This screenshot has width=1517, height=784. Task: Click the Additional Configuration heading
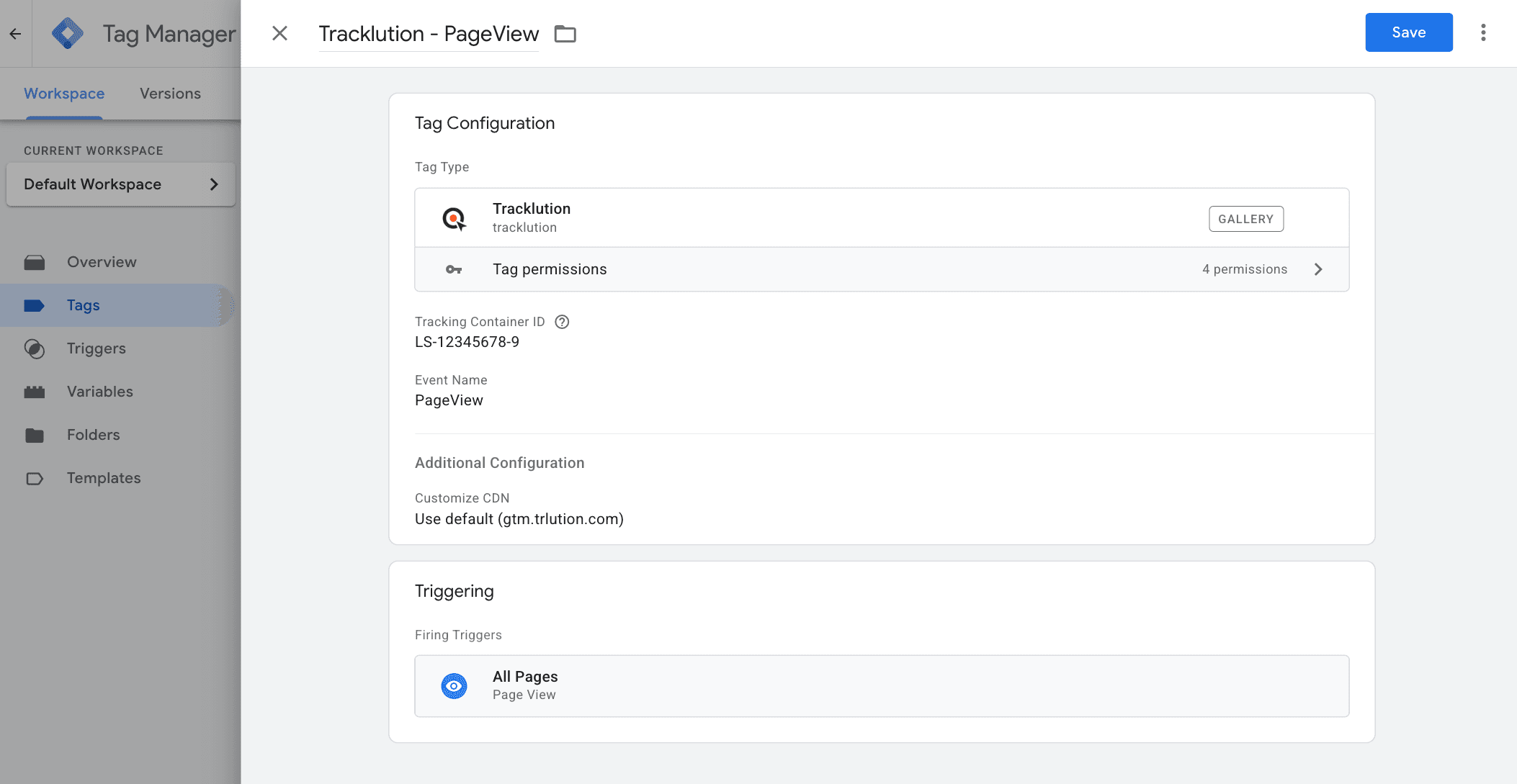tap(500, 463)
